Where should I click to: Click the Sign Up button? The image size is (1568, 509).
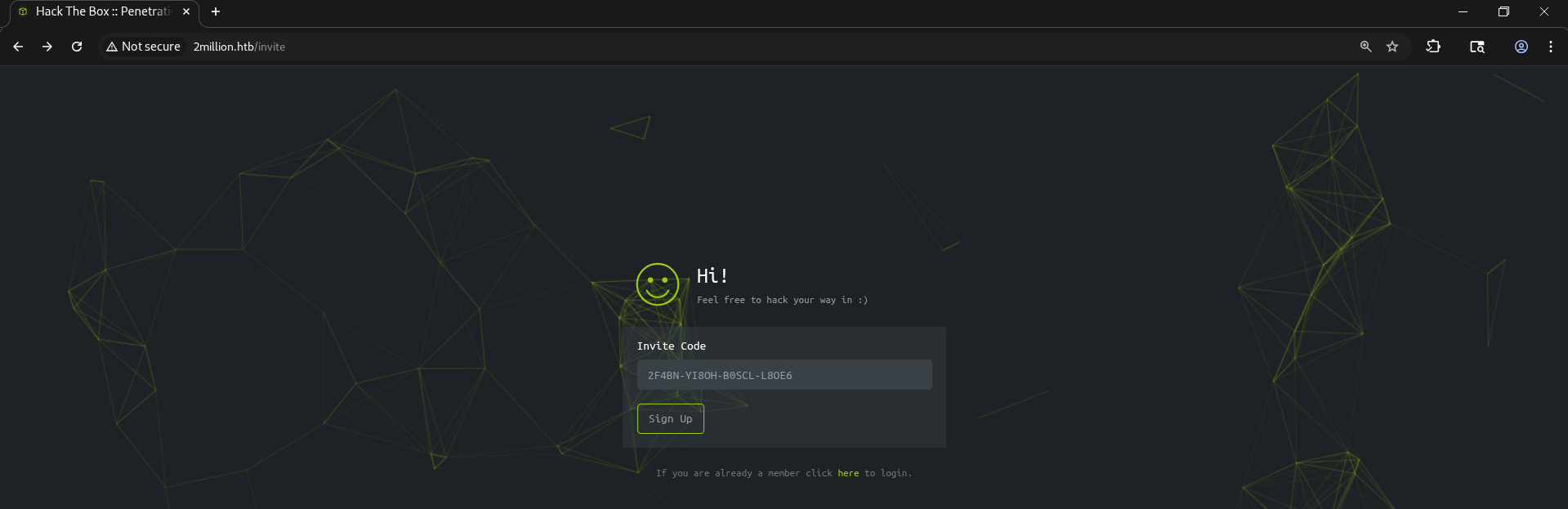tap(671, 419)
